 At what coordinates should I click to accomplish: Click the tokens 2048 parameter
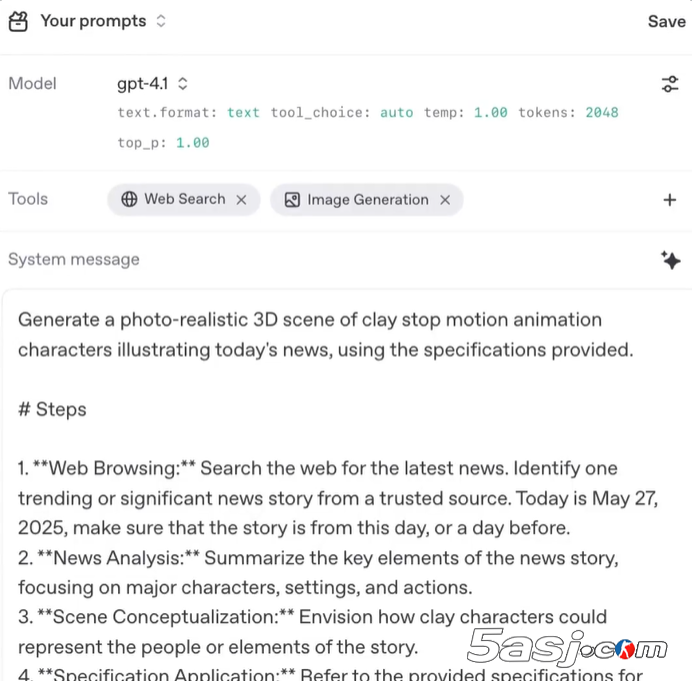[567, 113]
